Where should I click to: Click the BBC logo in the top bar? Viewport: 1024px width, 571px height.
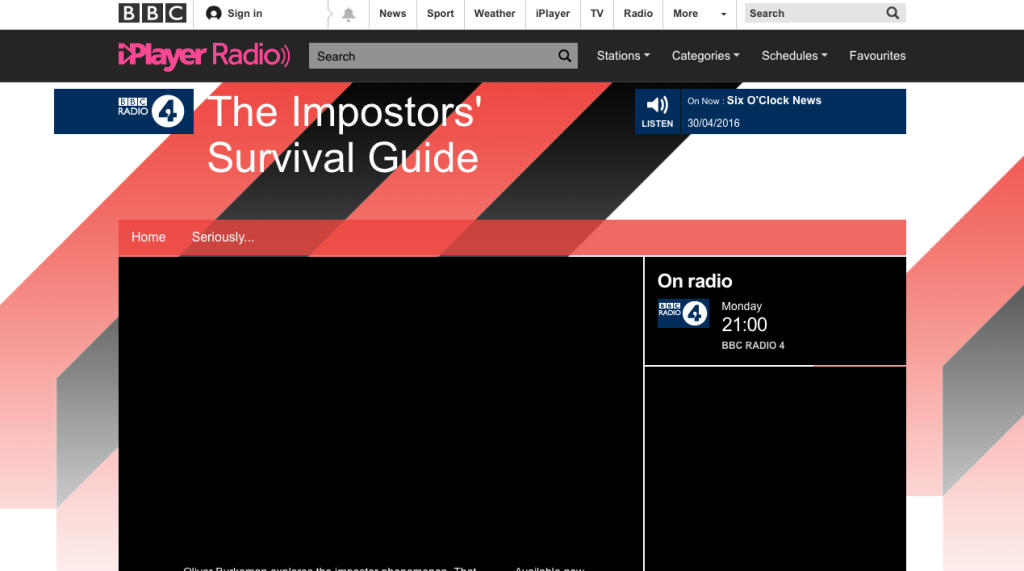pos(152,13)
